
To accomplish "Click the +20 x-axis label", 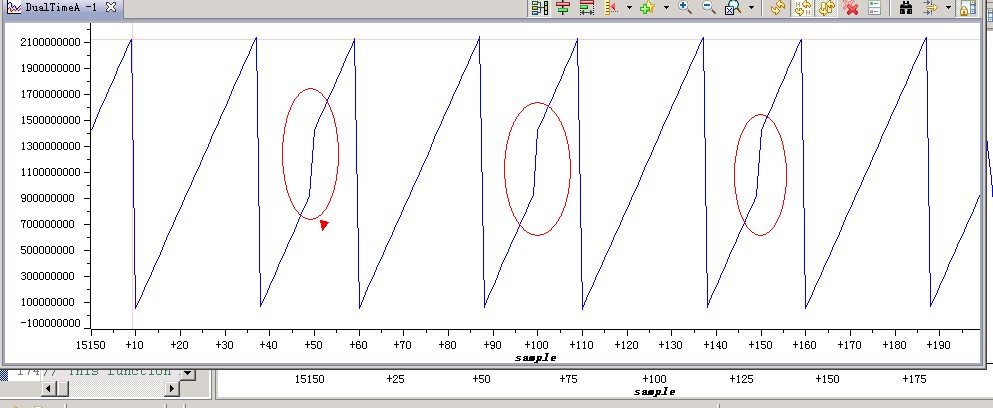I will 180,345.
